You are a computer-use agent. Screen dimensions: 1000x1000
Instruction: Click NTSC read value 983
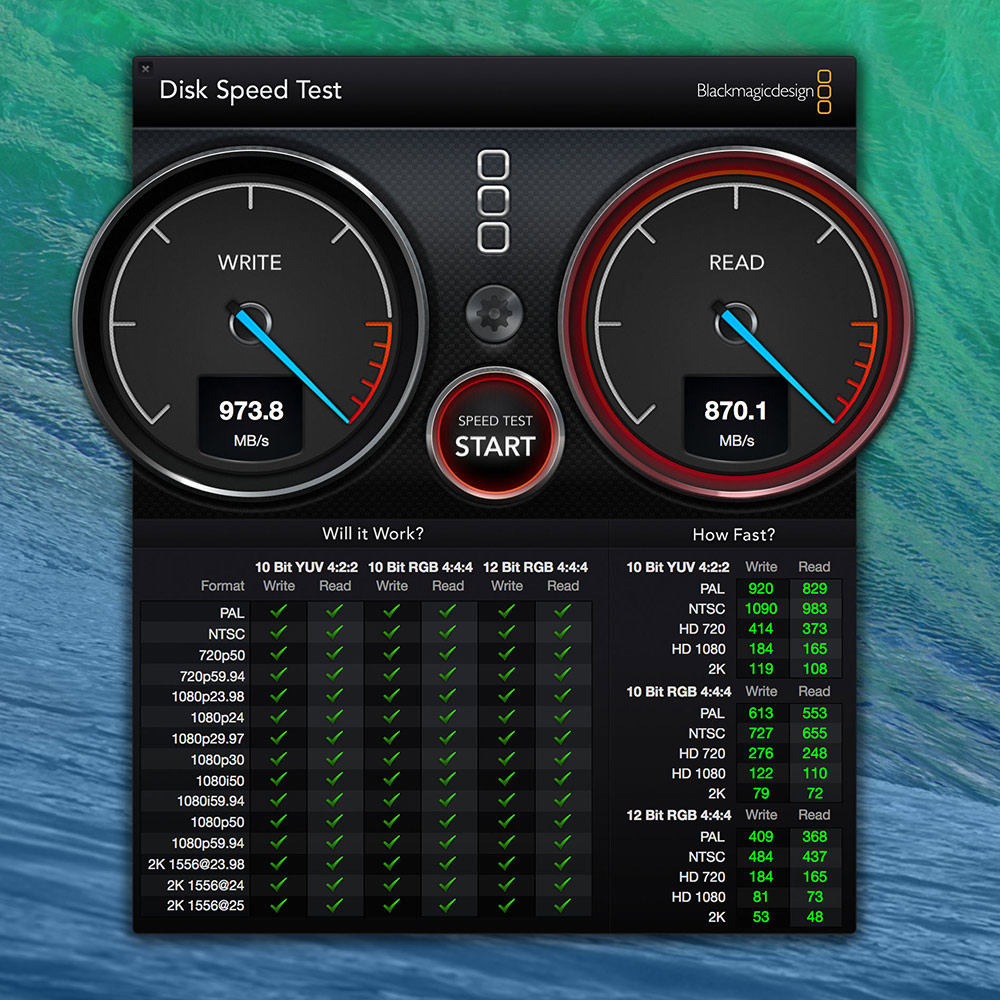point(815,608)
